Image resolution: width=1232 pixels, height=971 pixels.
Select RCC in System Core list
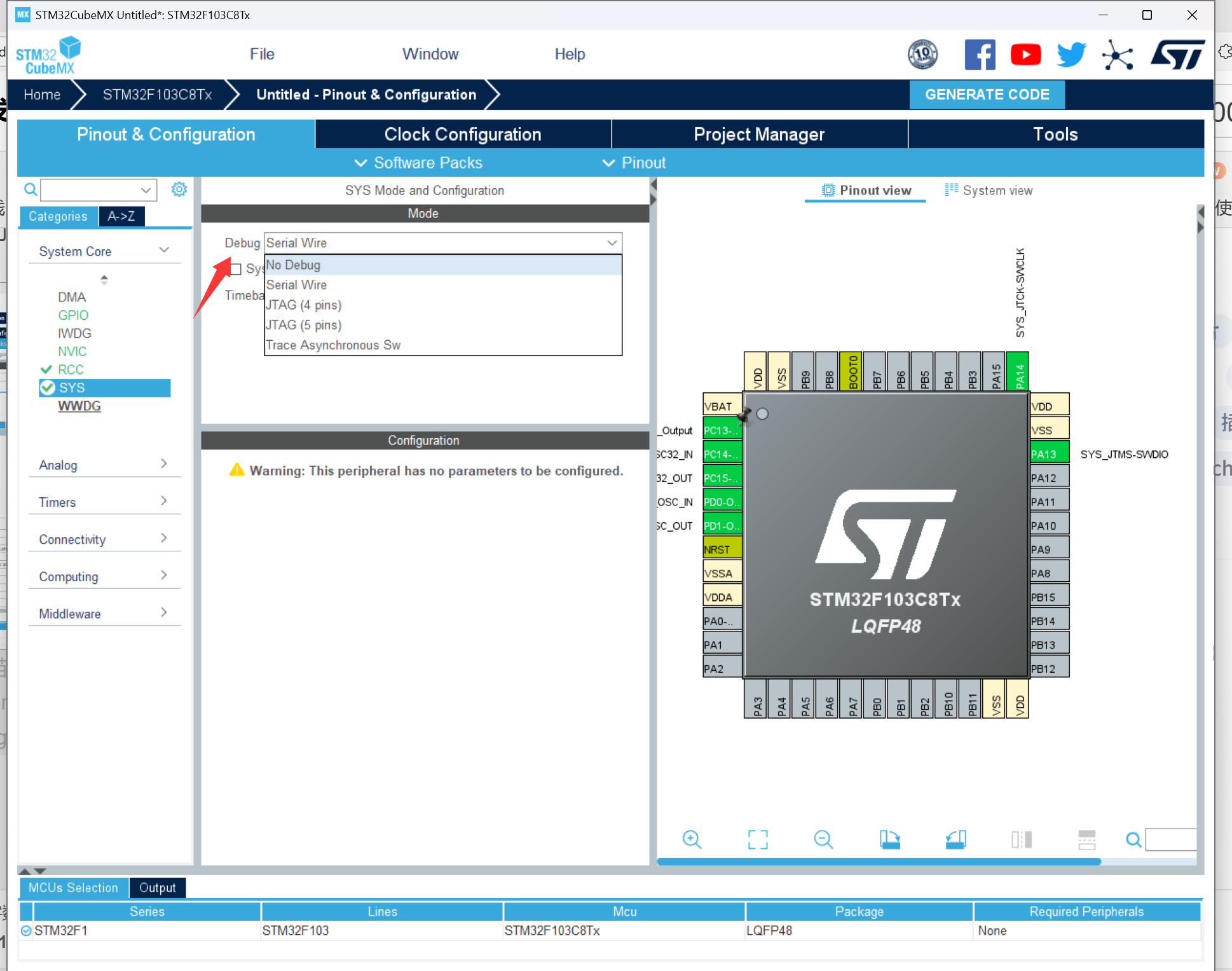71,369
